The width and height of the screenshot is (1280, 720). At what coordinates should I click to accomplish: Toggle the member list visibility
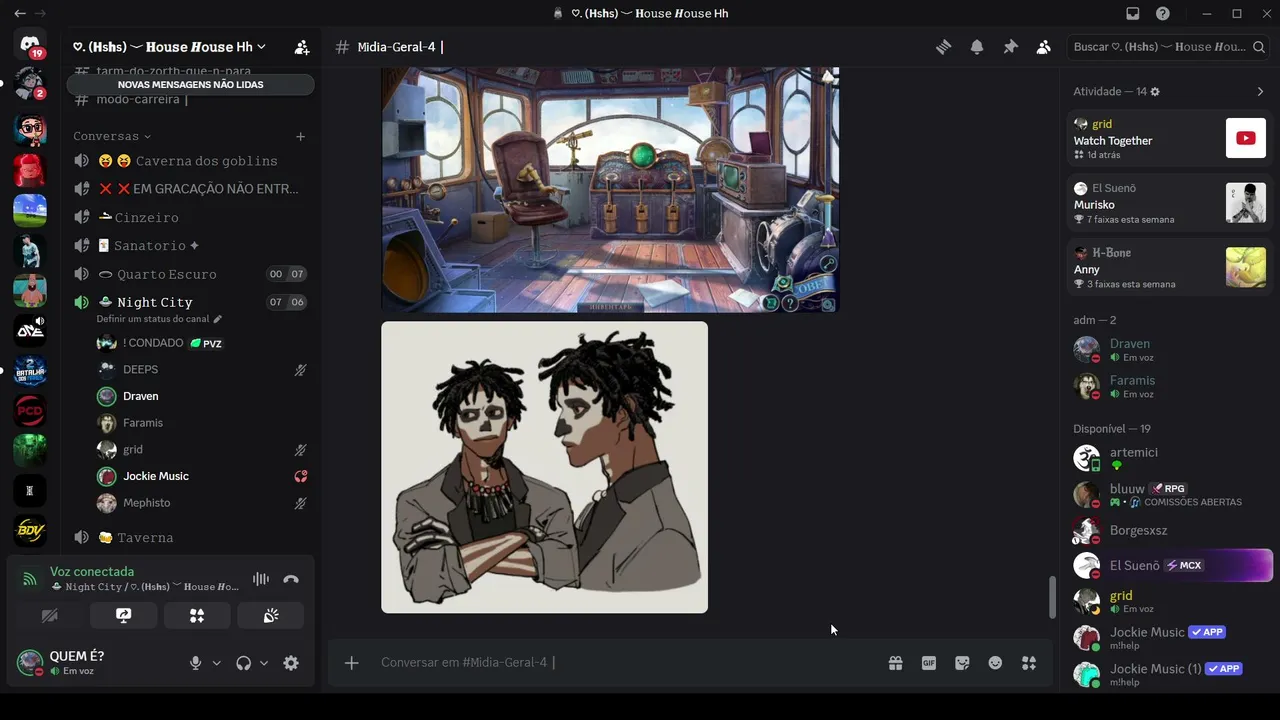1043,47
